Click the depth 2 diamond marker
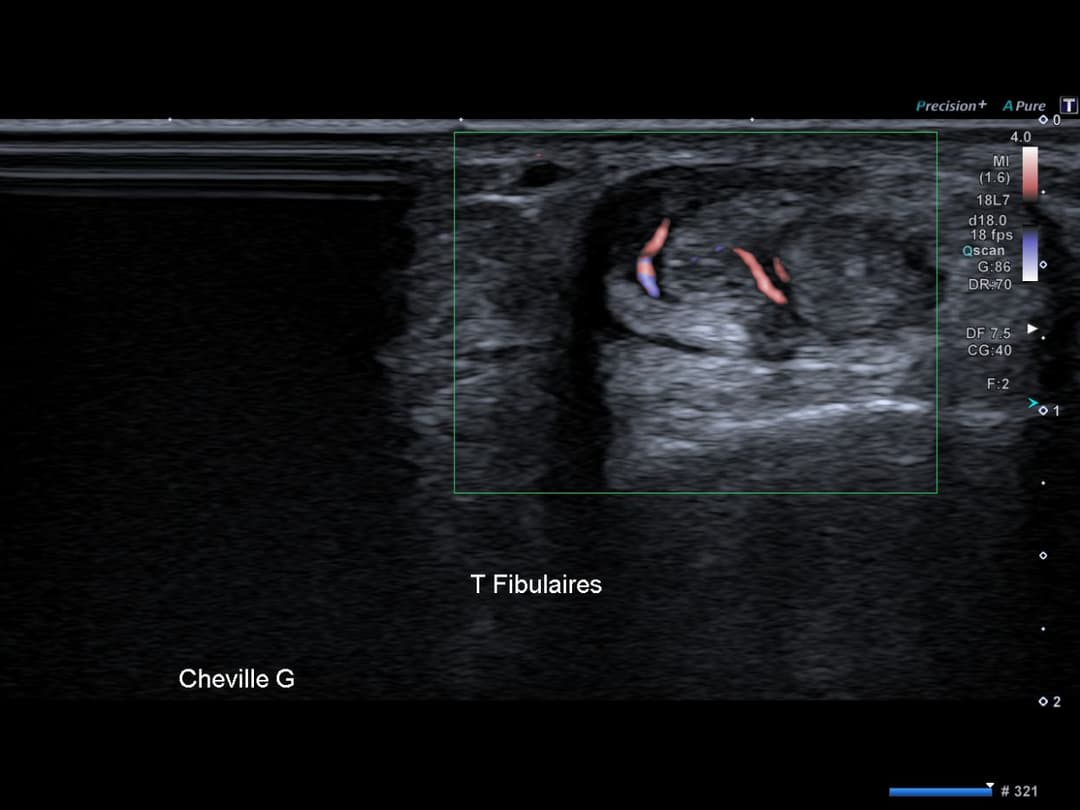 1043,701
